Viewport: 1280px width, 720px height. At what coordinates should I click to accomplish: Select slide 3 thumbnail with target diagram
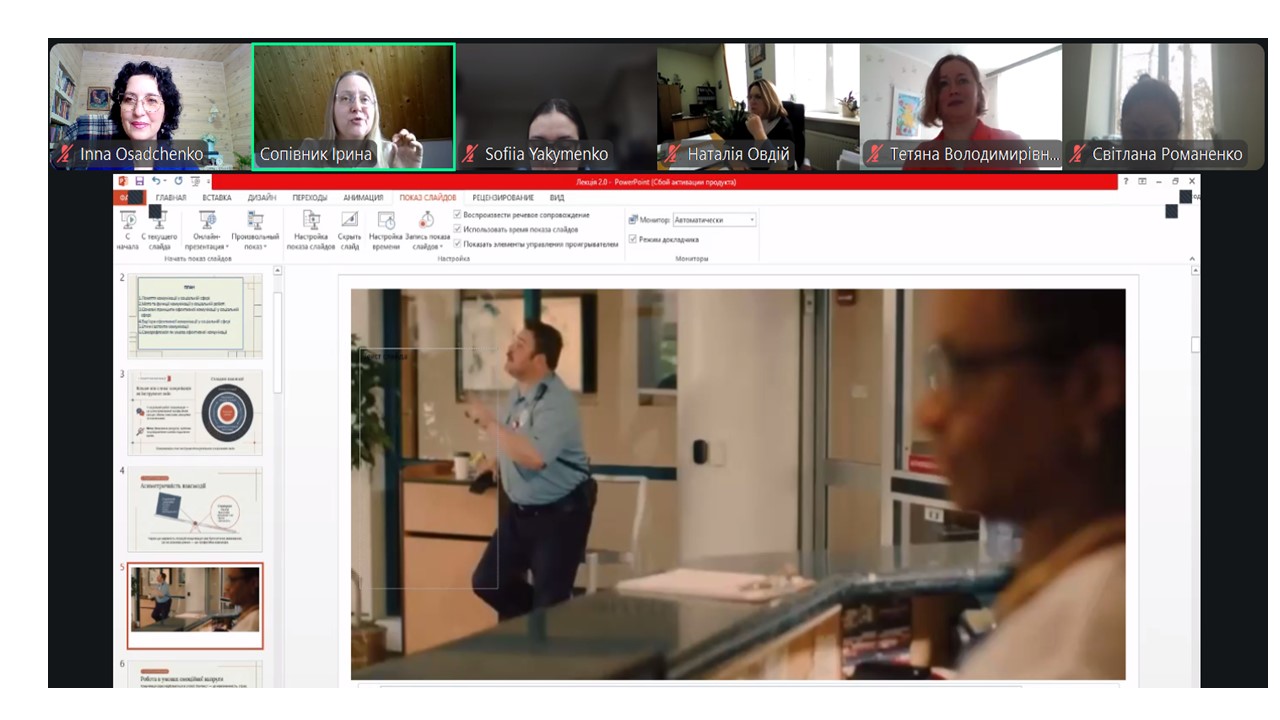[x=195, y=412]
